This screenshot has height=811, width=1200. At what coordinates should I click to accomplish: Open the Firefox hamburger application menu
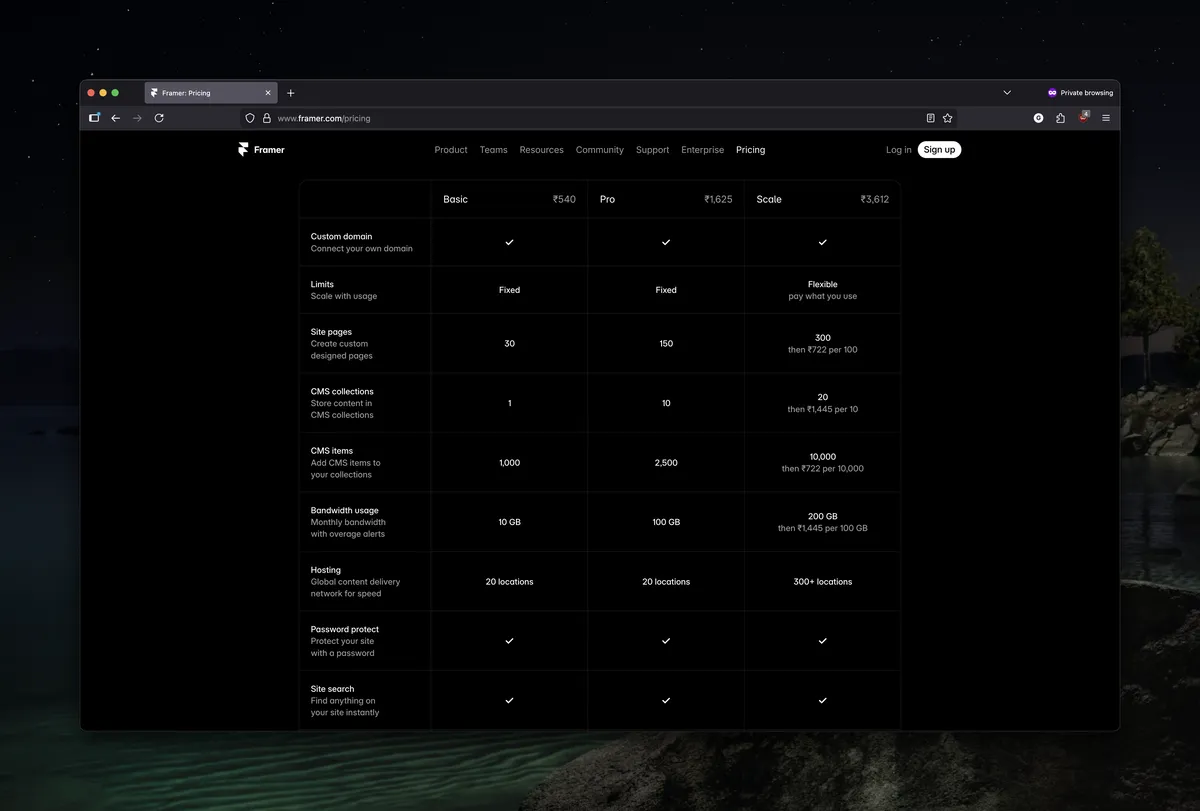(1105, 117)
